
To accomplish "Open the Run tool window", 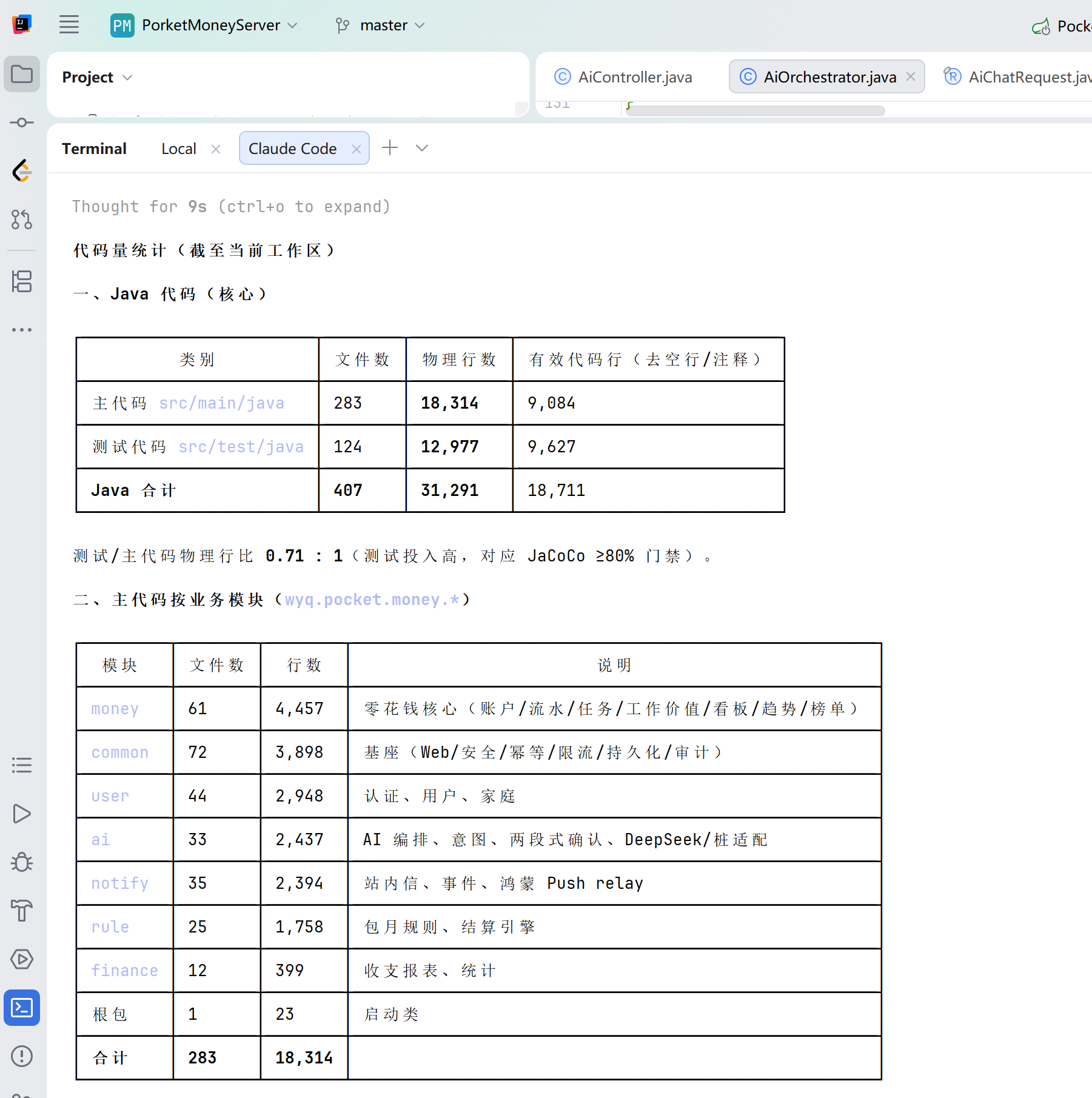I will click(x=22, y=814).
